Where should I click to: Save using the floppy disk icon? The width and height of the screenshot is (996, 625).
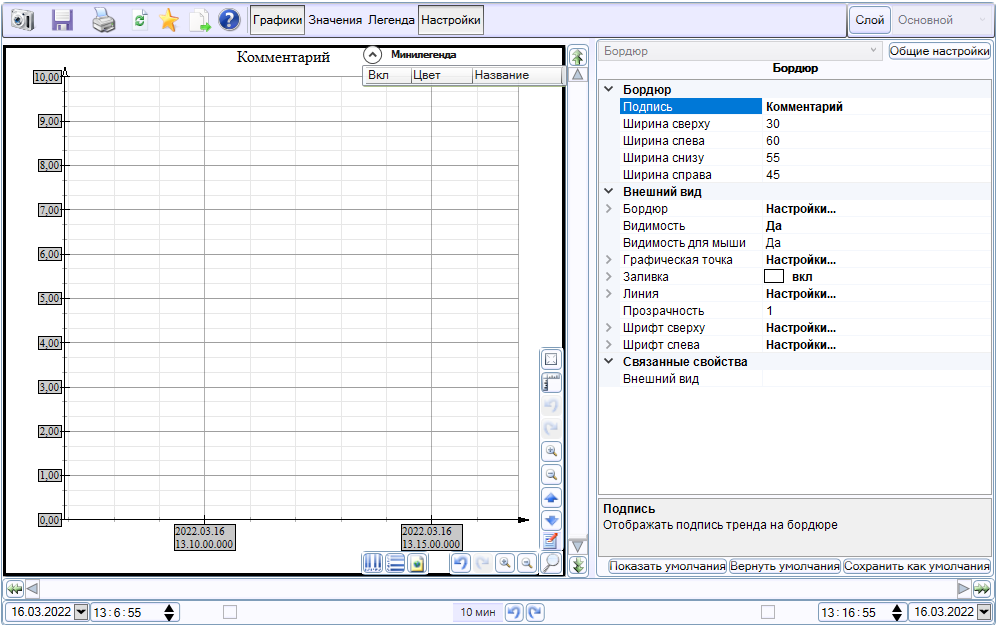coord(62,20)
